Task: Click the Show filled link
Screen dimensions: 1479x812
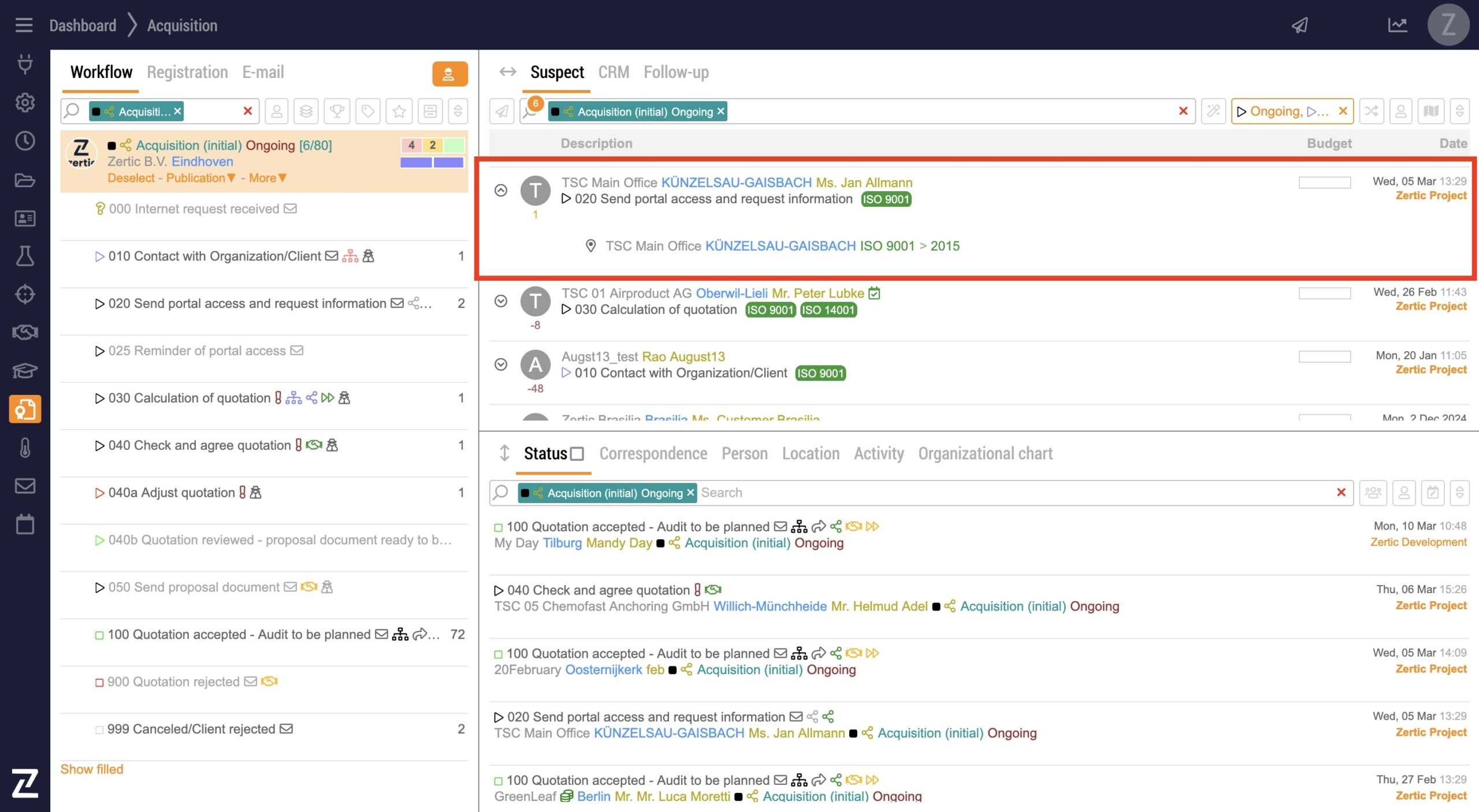Action: 92,769
